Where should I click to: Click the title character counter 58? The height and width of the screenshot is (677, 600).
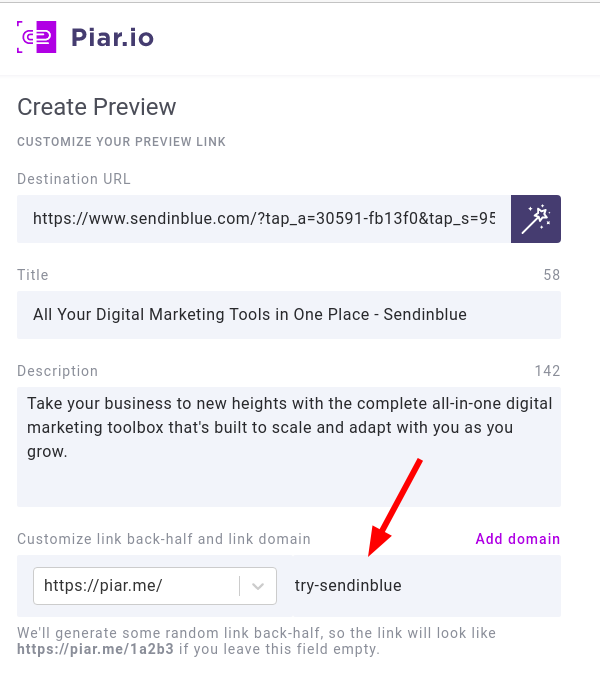click(x=552, y=275)
